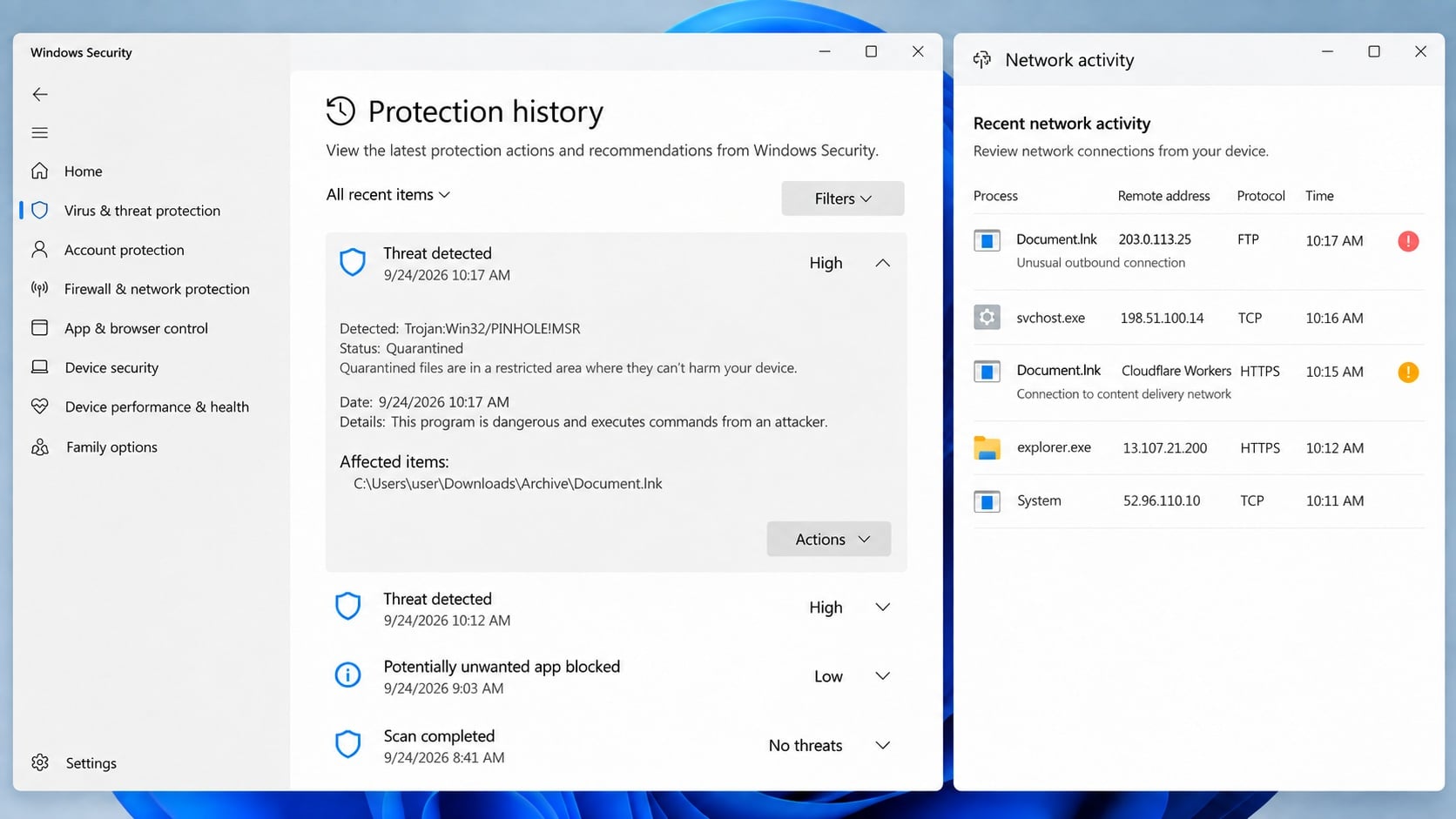Maximize the Network activity window
The image size is (1456, 819).
pyautogui.click(x=1373, y=51)
